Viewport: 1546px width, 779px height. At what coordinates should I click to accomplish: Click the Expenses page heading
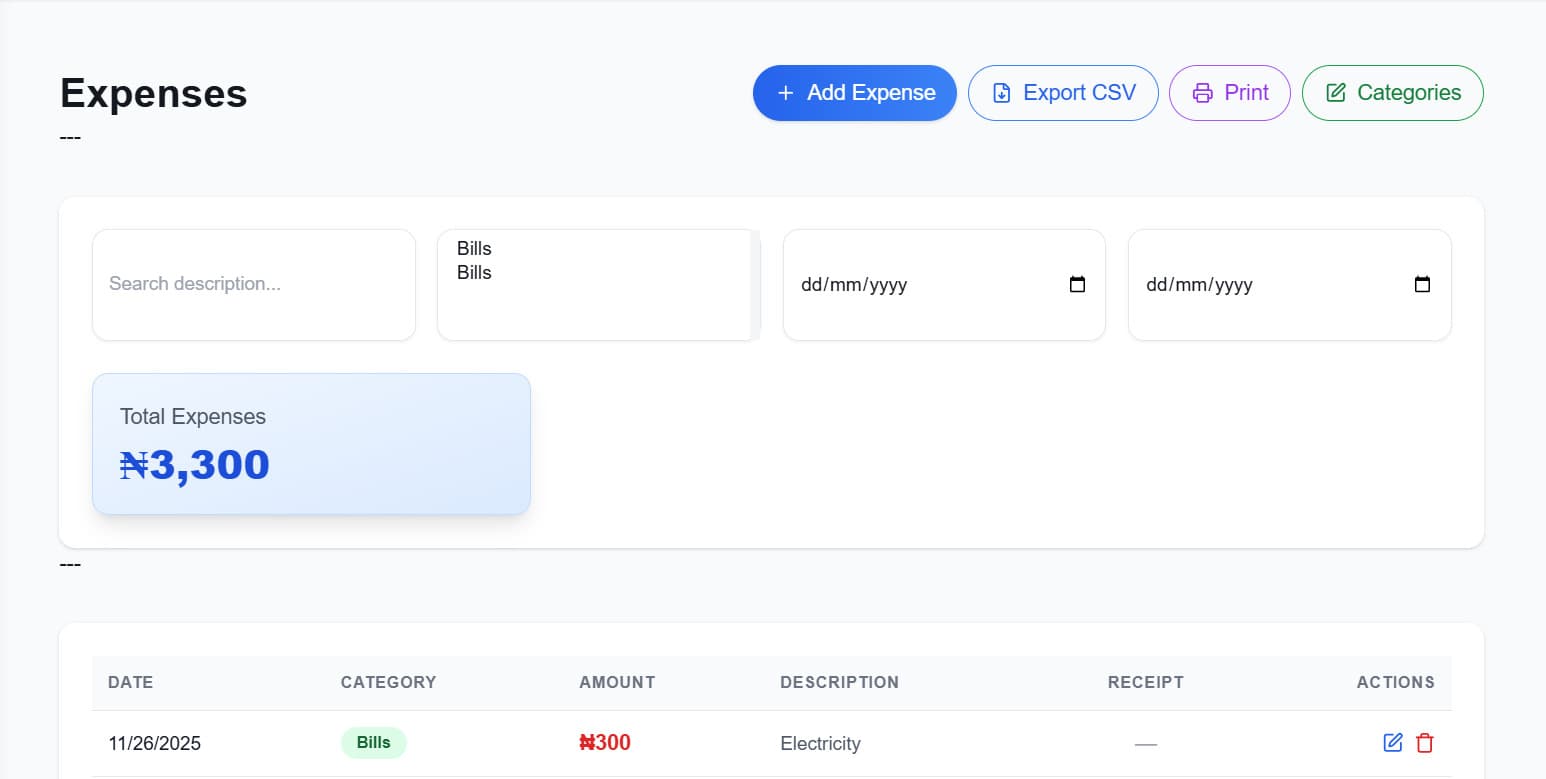tap(152, 92)
